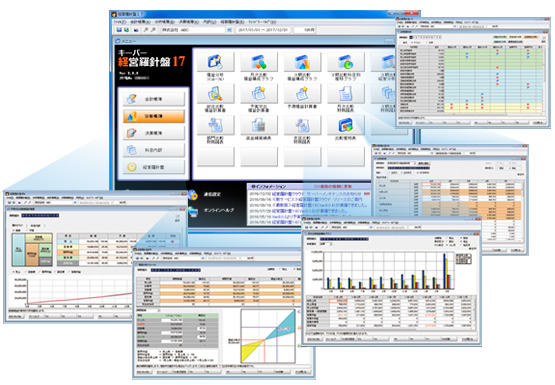
Task: Open the 比較増減表 icon with colored arrows
Action: click(346, 125)
